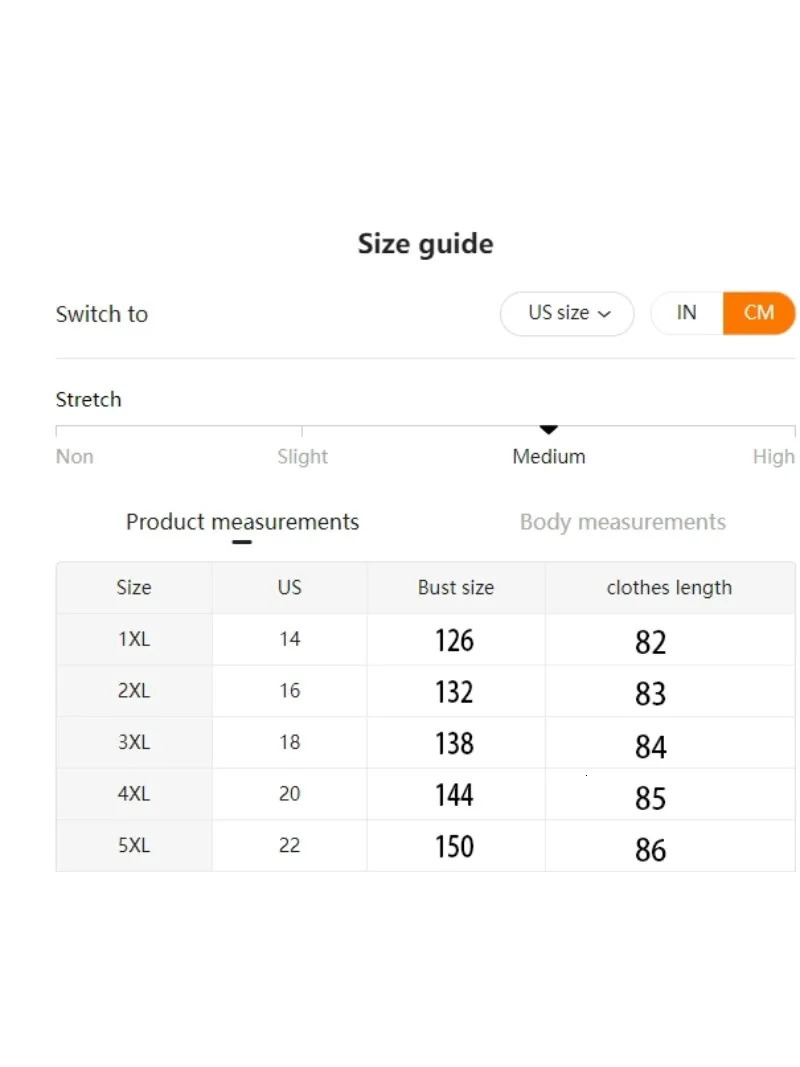Screen dimensions: 800x1067
Task: Select the CM unit toggle
Action: (x=759, y=312)
